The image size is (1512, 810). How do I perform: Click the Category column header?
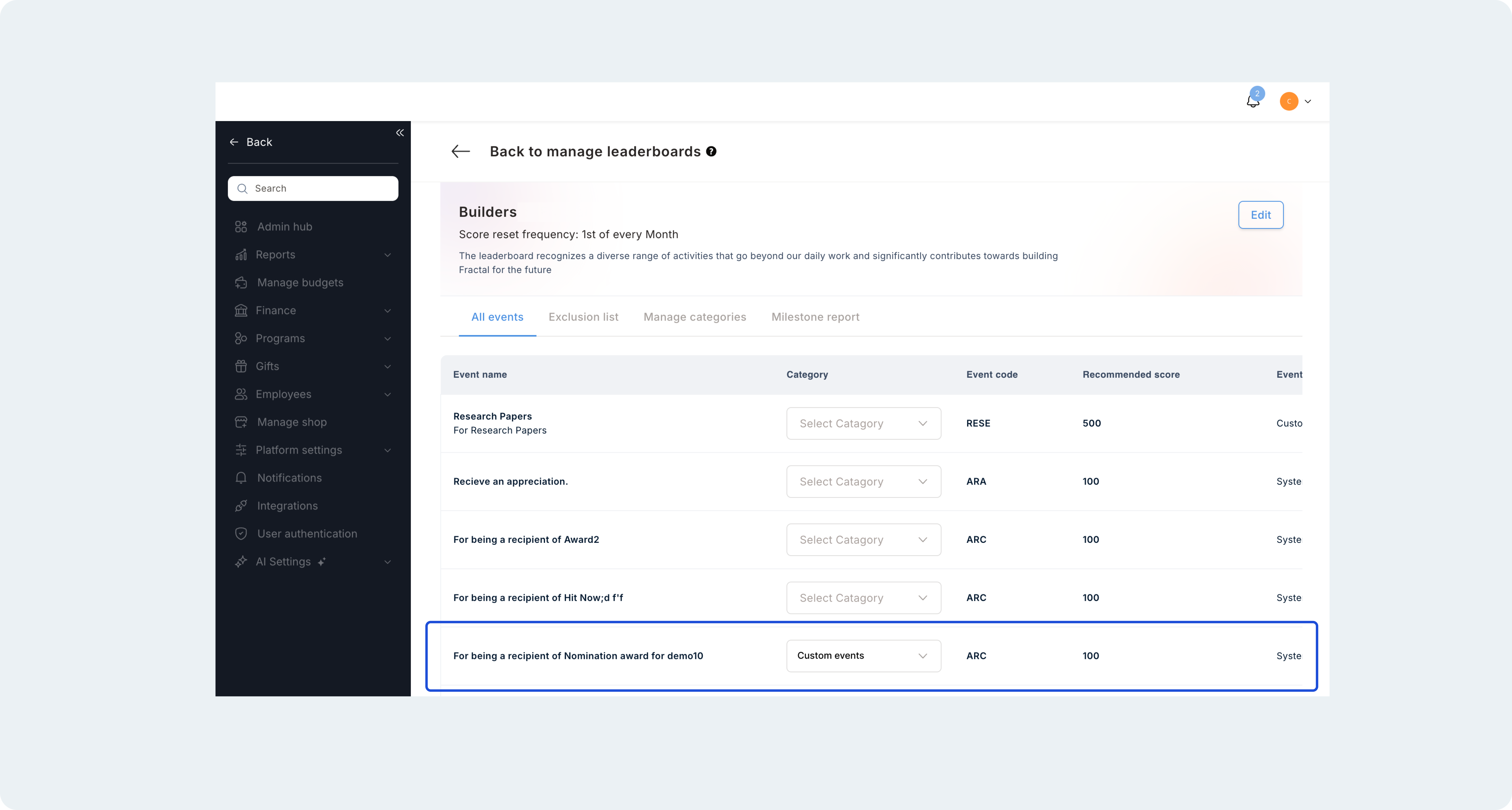[x=807, y=374]
